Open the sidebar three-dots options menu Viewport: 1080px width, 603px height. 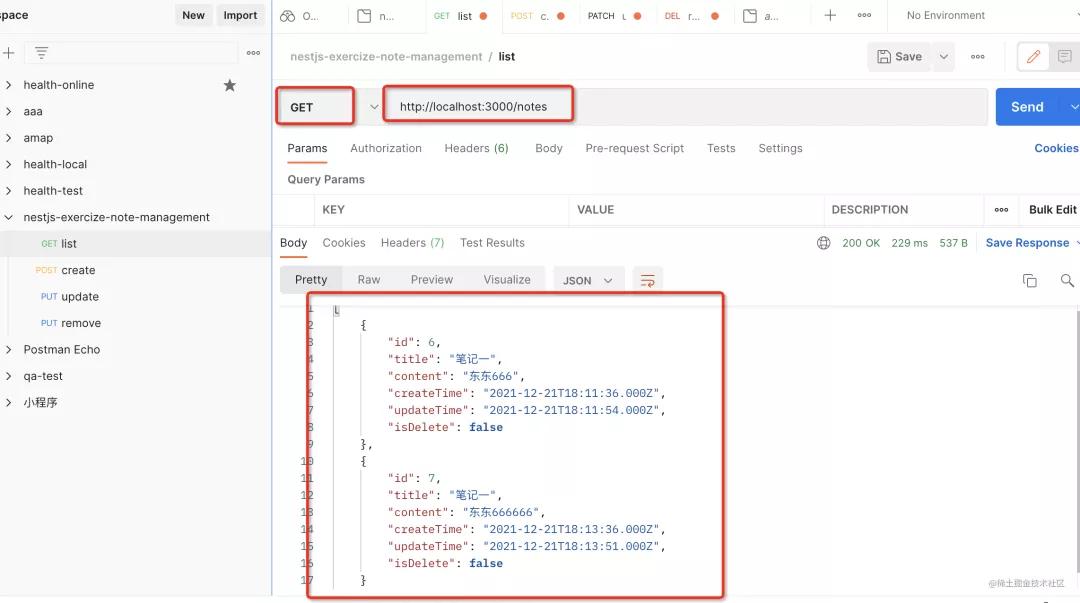[x=253, y=52]
